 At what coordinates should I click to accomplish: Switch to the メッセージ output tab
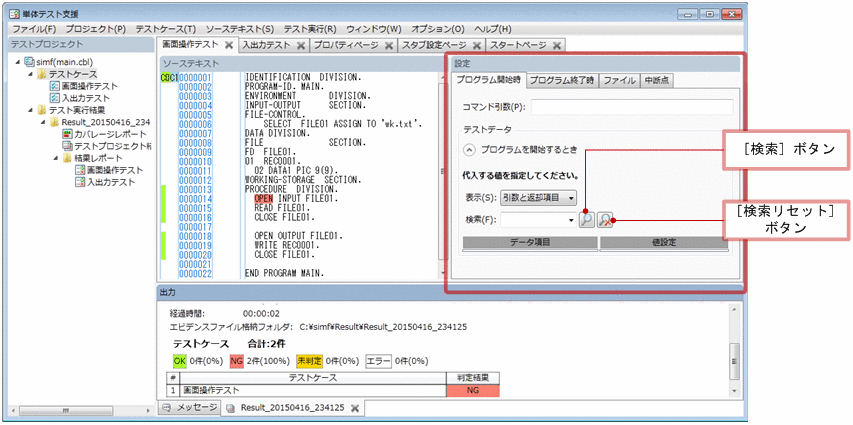189,408
